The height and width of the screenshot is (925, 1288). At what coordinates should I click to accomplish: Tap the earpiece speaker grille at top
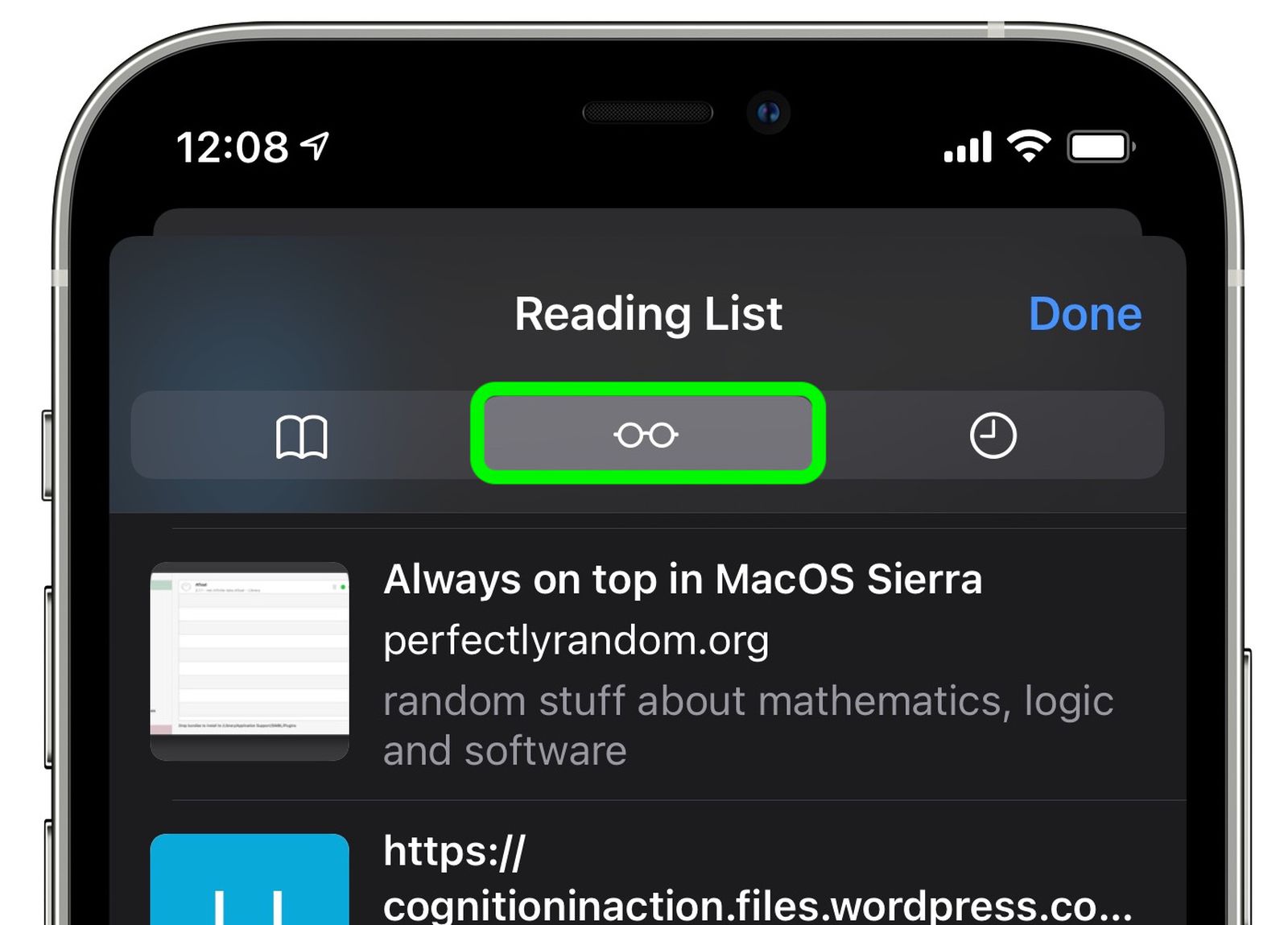[647, 112]
